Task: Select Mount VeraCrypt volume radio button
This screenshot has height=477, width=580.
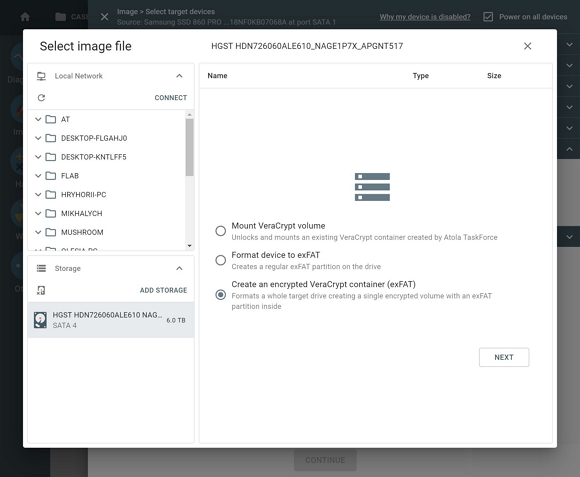Action: (220, 231)
